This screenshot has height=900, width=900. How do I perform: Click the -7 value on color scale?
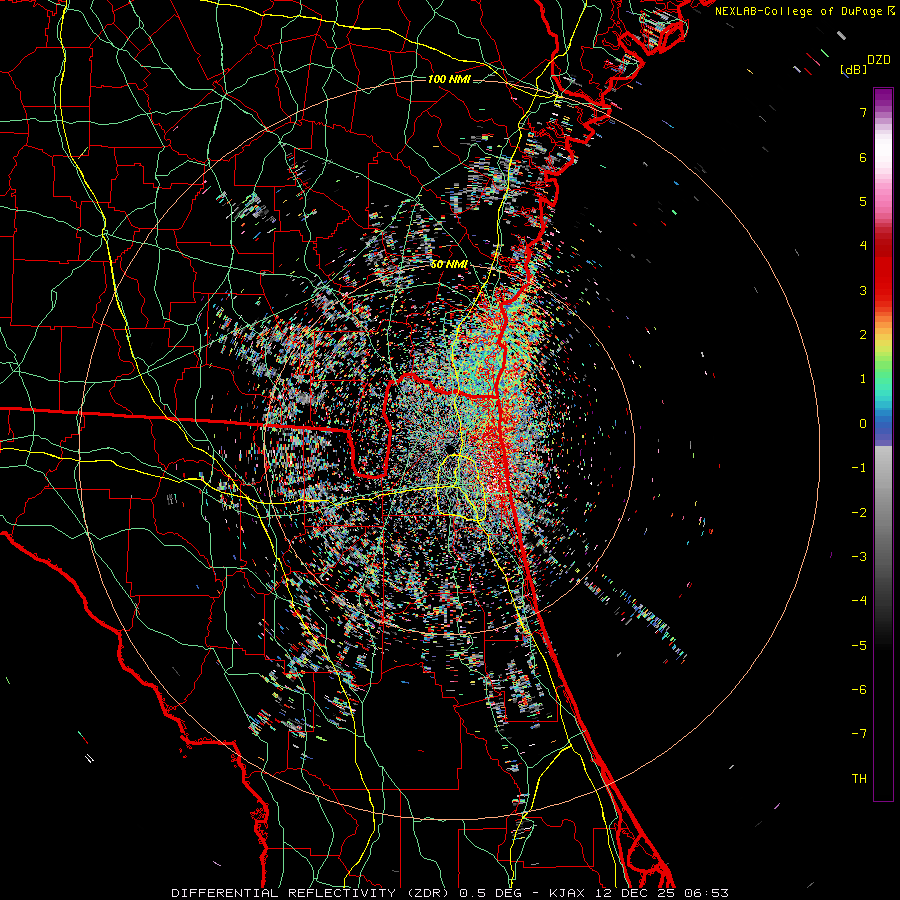(859, 734)
